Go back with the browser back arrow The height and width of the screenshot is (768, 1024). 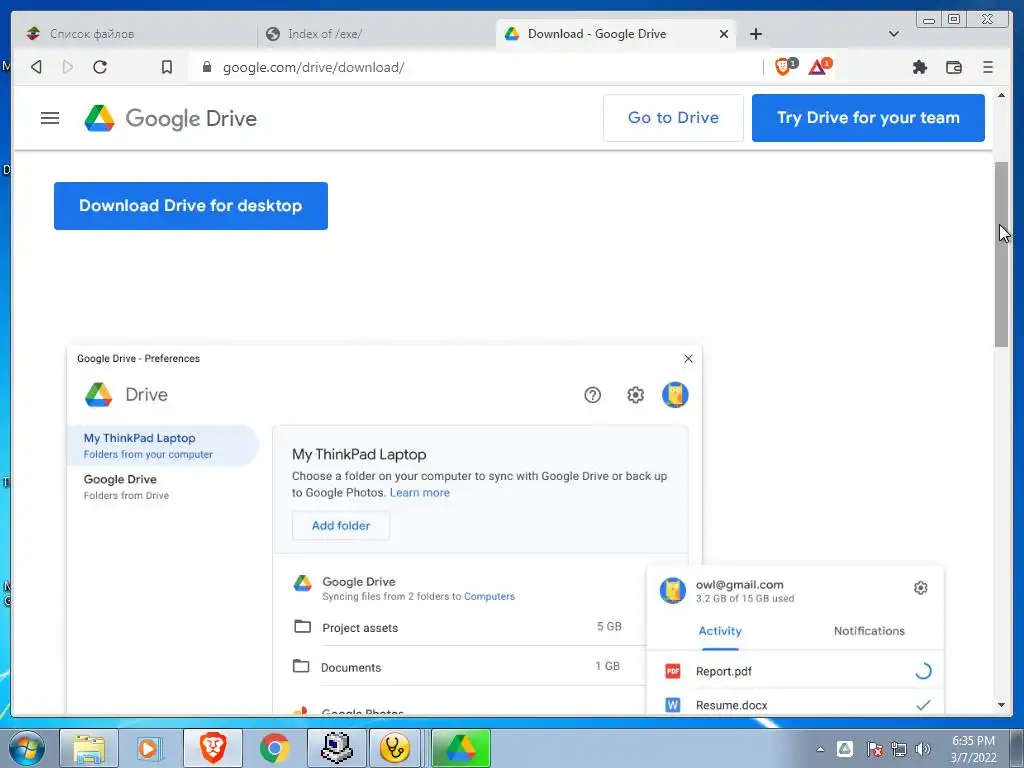(37, 67)
